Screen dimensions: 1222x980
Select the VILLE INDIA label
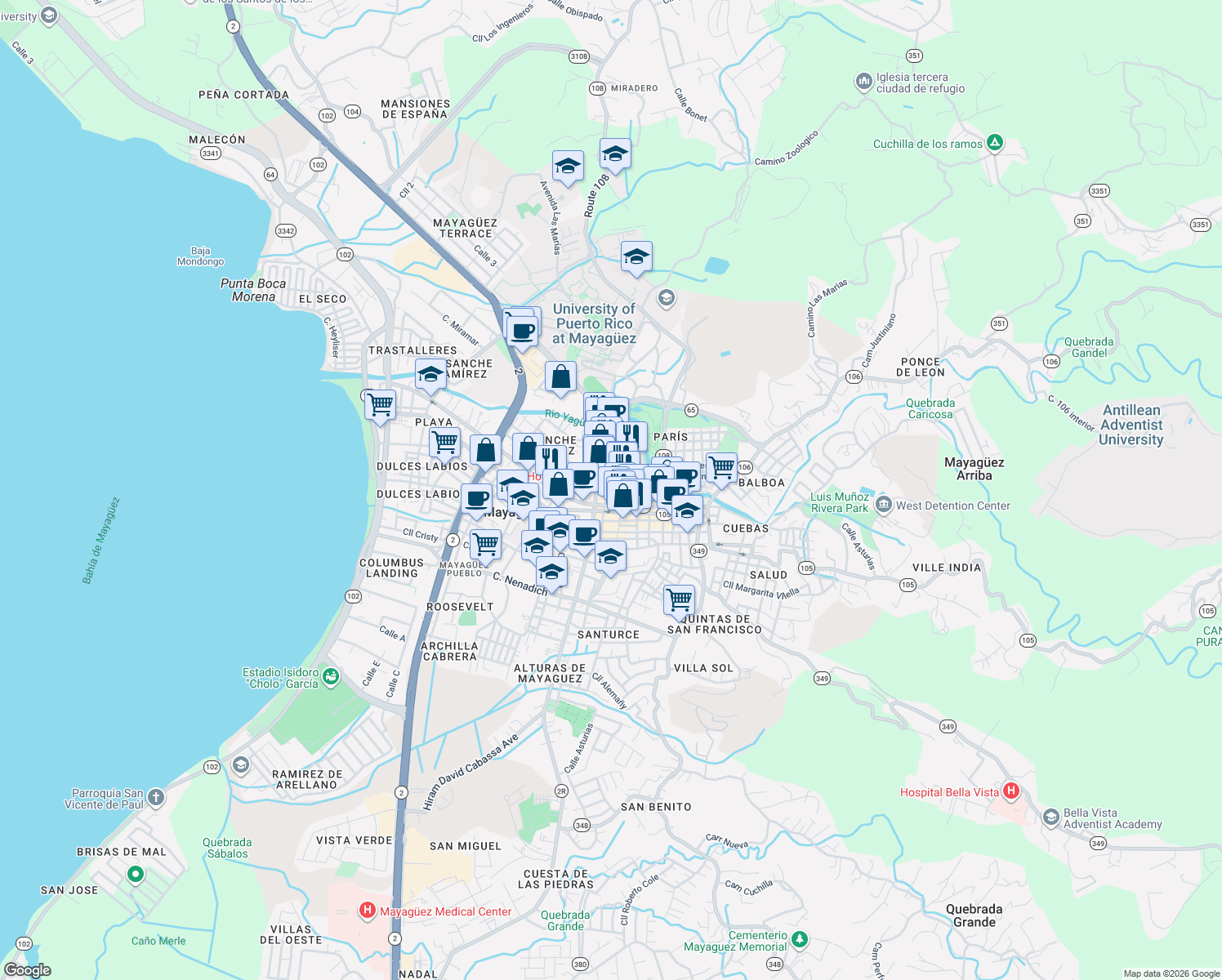(x=947, y=568)
